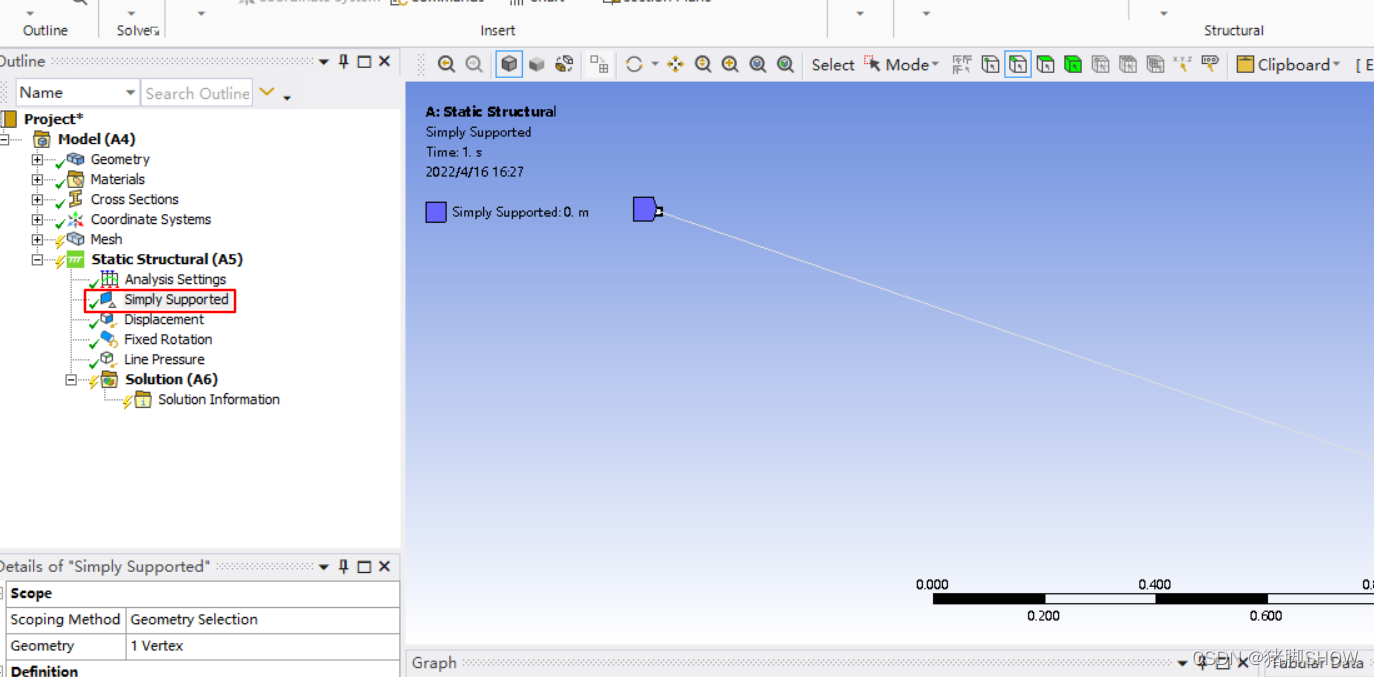This screenshot has width=1374, height=677.
Task: Close the Details of Simply Supported panel
Action: pos(384,567)
